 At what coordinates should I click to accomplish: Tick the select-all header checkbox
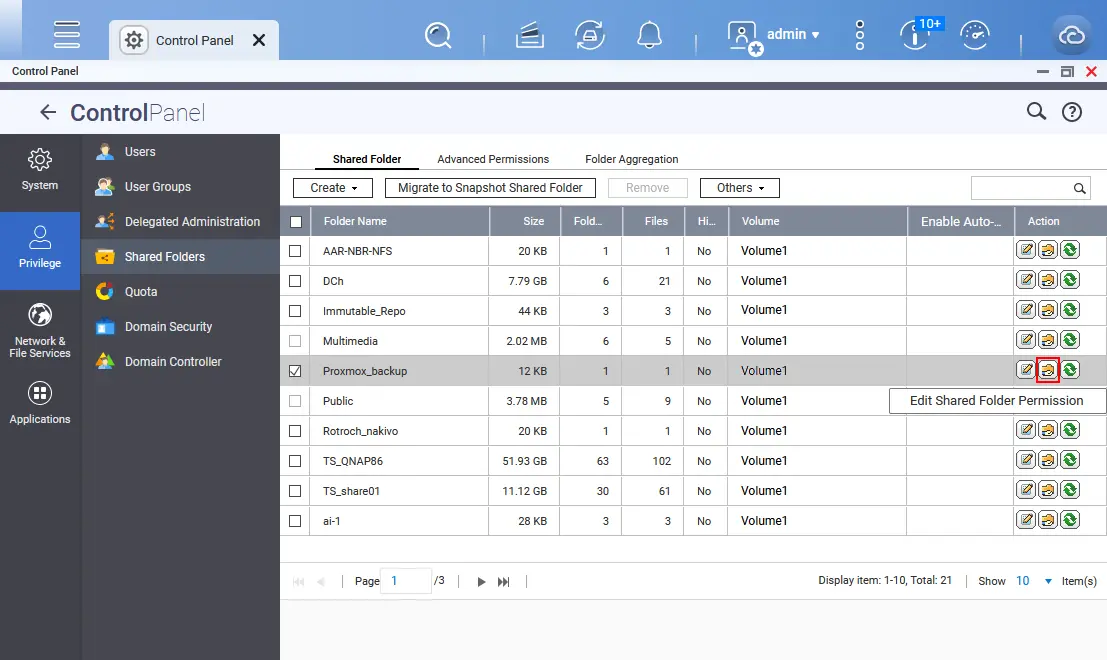(x=296, y=222)
